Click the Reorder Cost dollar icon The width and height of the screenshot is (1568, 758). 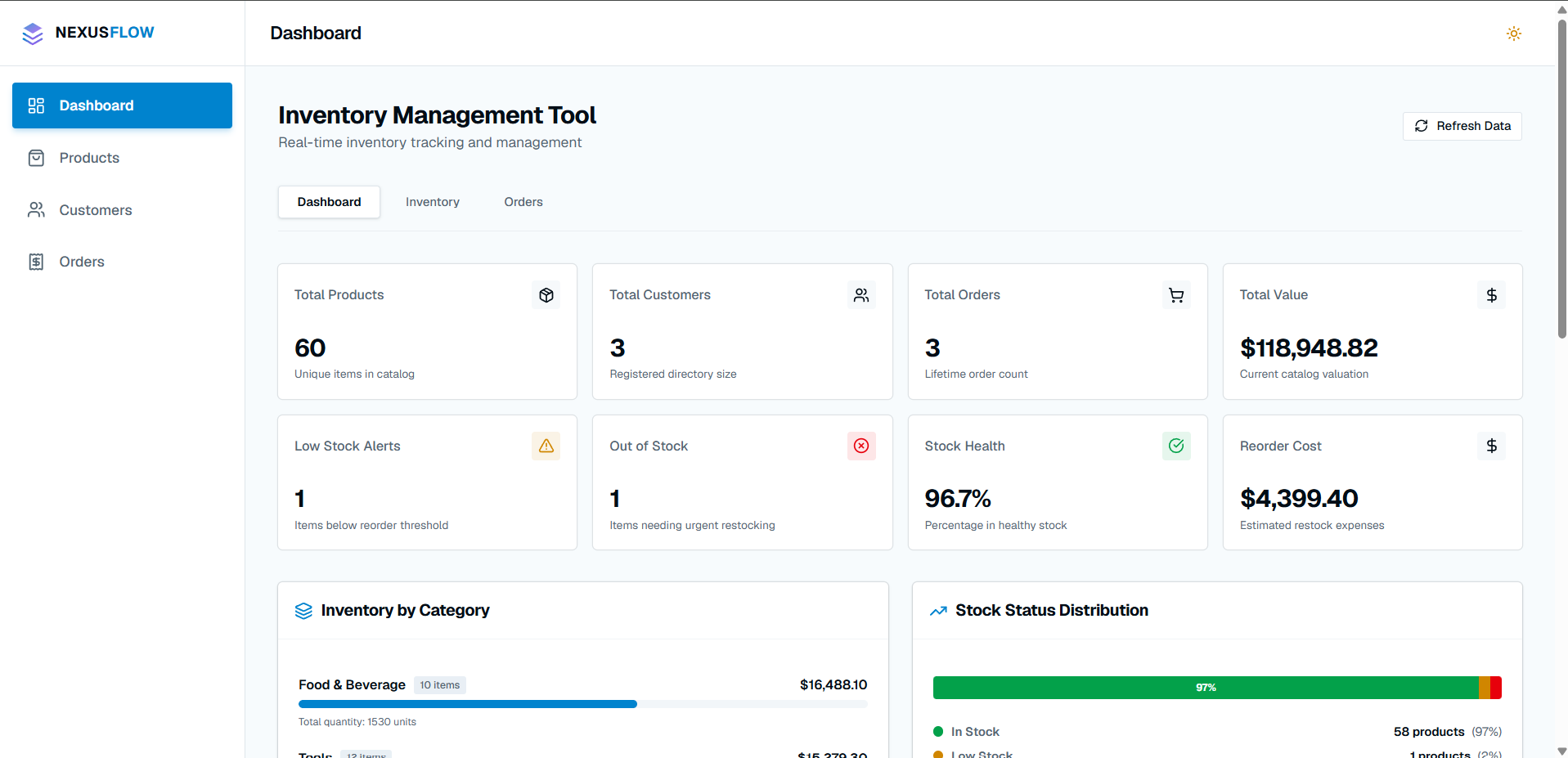pyautogui.click(x=1491, y=446)
